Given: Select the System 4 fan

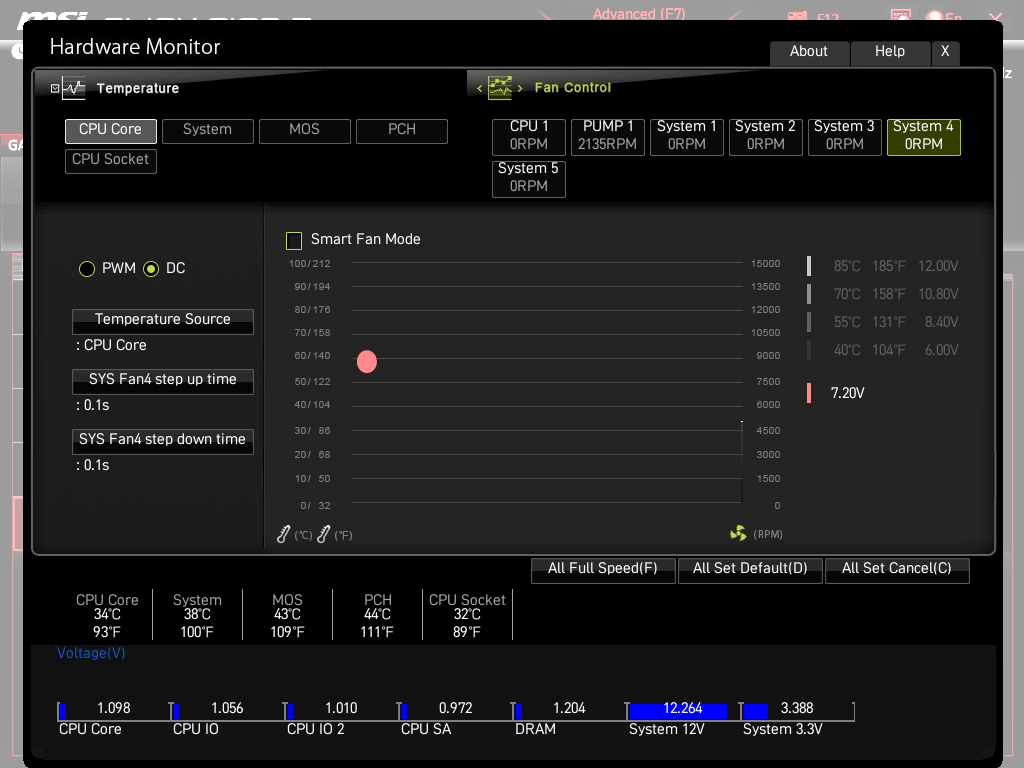Looking at the screenshot, I should (923, 136).
